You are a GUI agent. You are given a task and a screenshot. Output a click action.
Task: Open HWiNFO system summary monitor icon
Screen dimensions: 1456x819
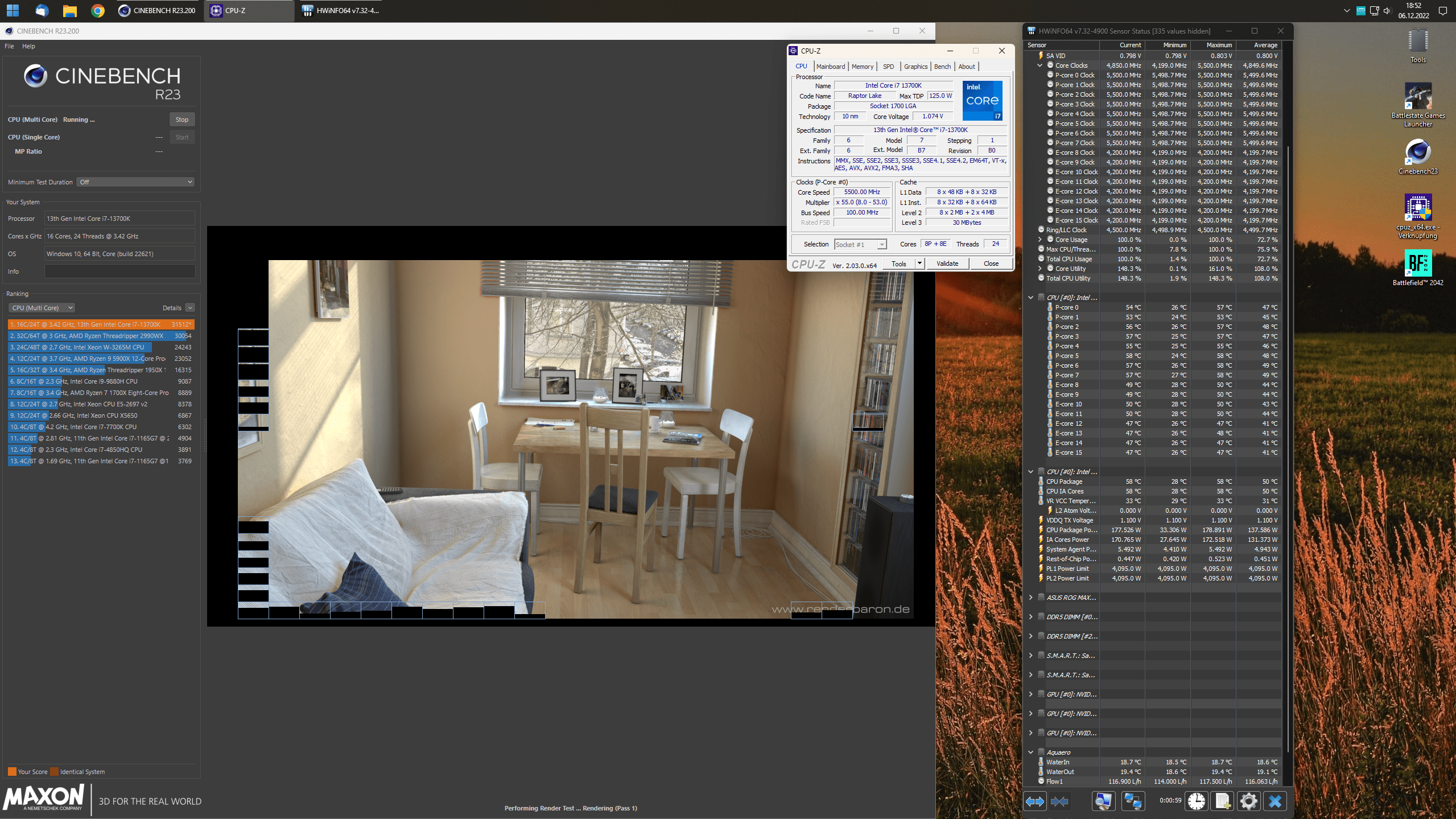point(1103,801)
